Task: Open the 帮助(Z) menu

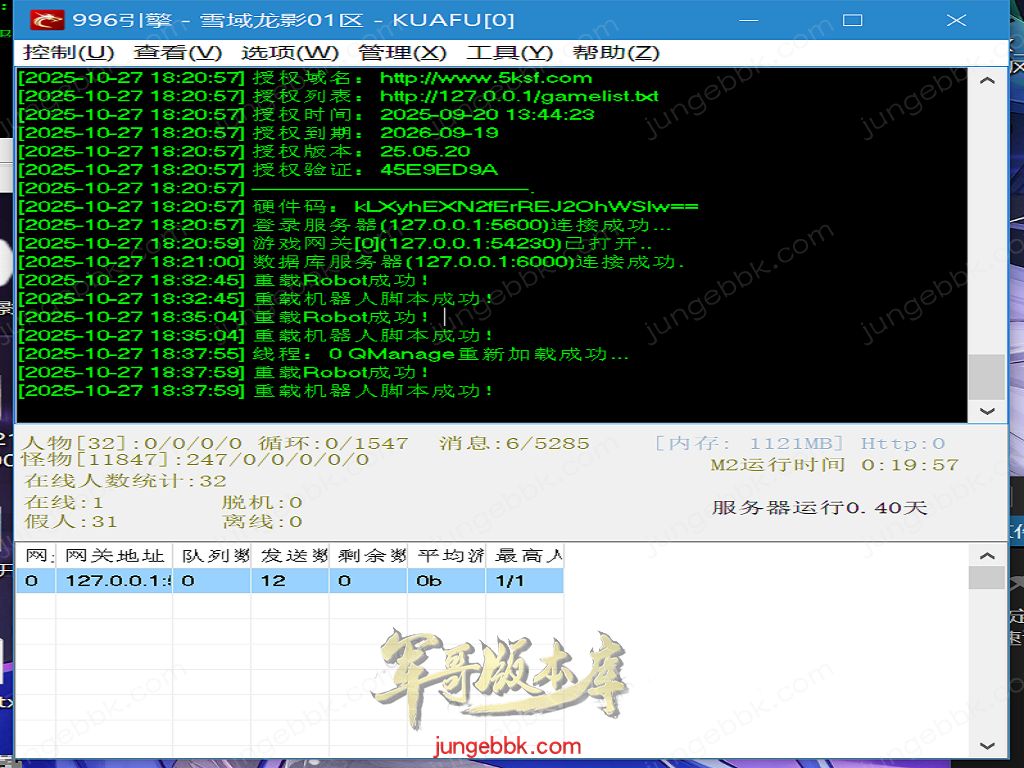Action: point(616,53)
